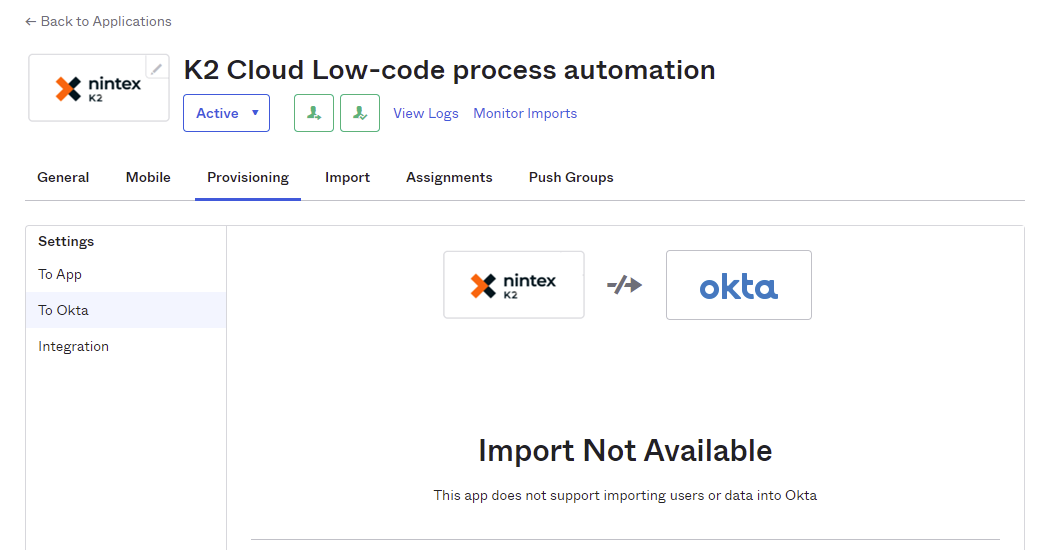Switch to the General tab
Viewport: 1045px width, 550px height.
63,177
